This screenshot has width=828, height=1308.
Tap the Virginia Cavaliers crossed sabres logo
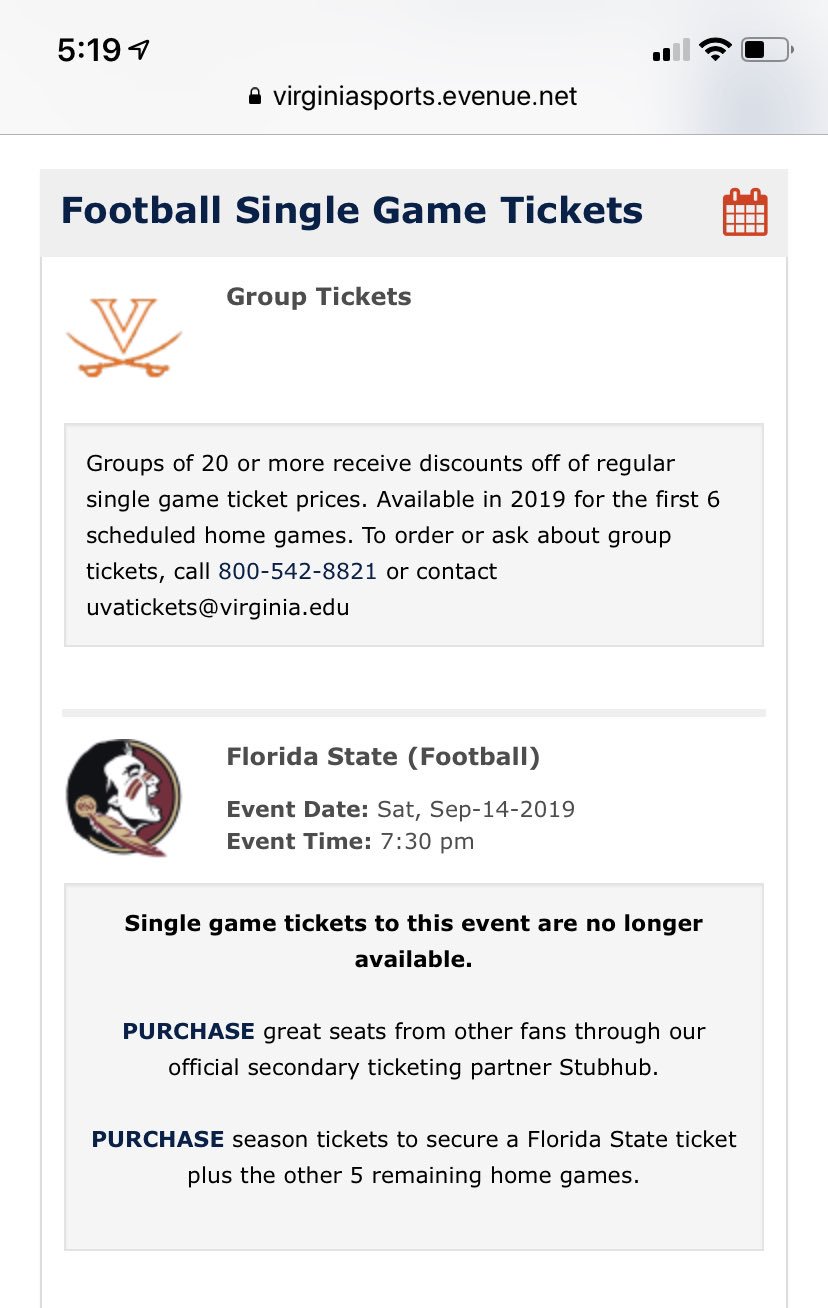pyautogui.click(x=124, y=337)
